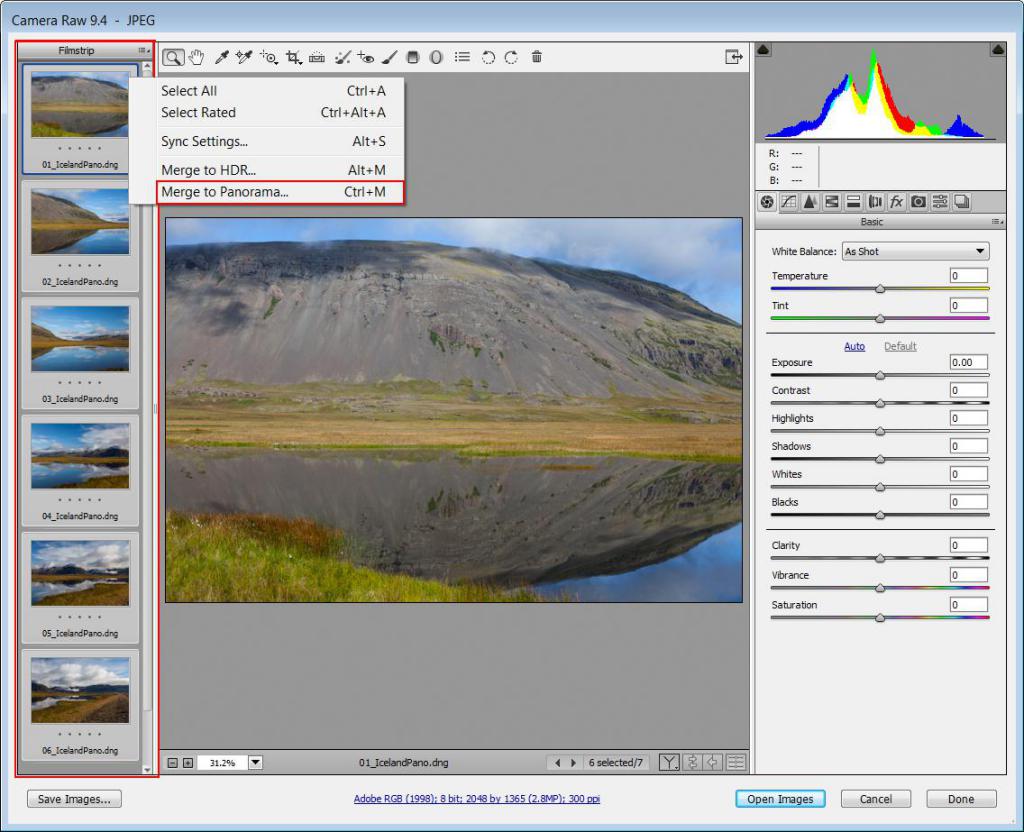The image size is (1024, 832).
Task: Click the zoom out minus button
Action: pyautogui.click(x=172, y=763)
